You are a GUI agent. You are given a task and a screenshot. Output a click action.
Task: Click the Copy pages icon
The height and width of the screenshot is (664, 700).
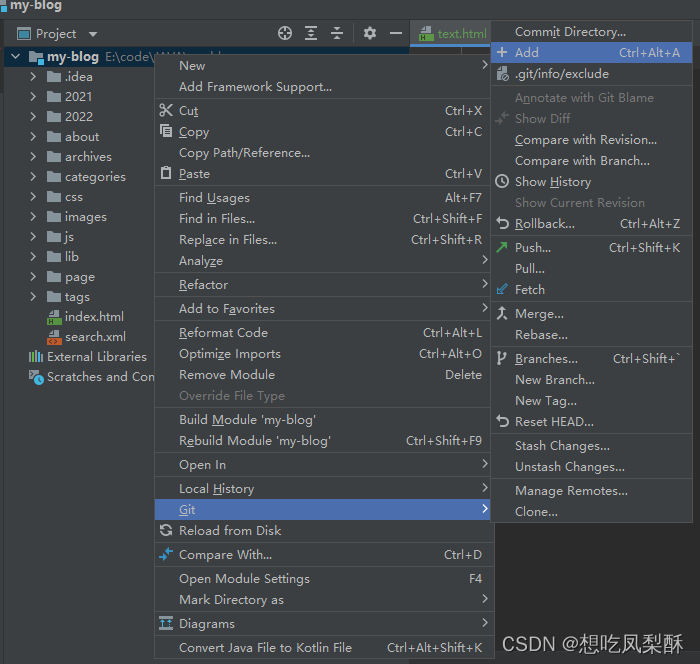click(x=166, y=131)
